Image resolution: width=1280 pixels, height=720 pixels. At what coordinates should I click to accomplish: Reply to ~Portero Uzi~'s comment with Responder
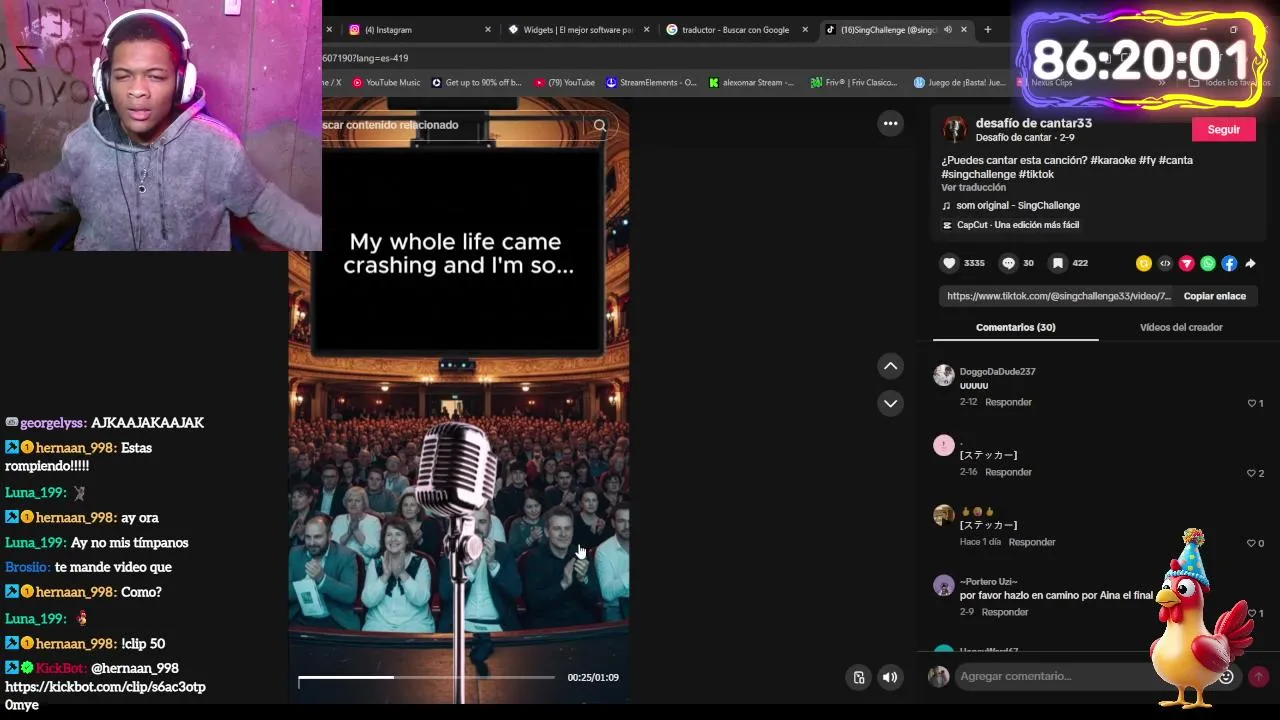click(x=1005, y=612)
